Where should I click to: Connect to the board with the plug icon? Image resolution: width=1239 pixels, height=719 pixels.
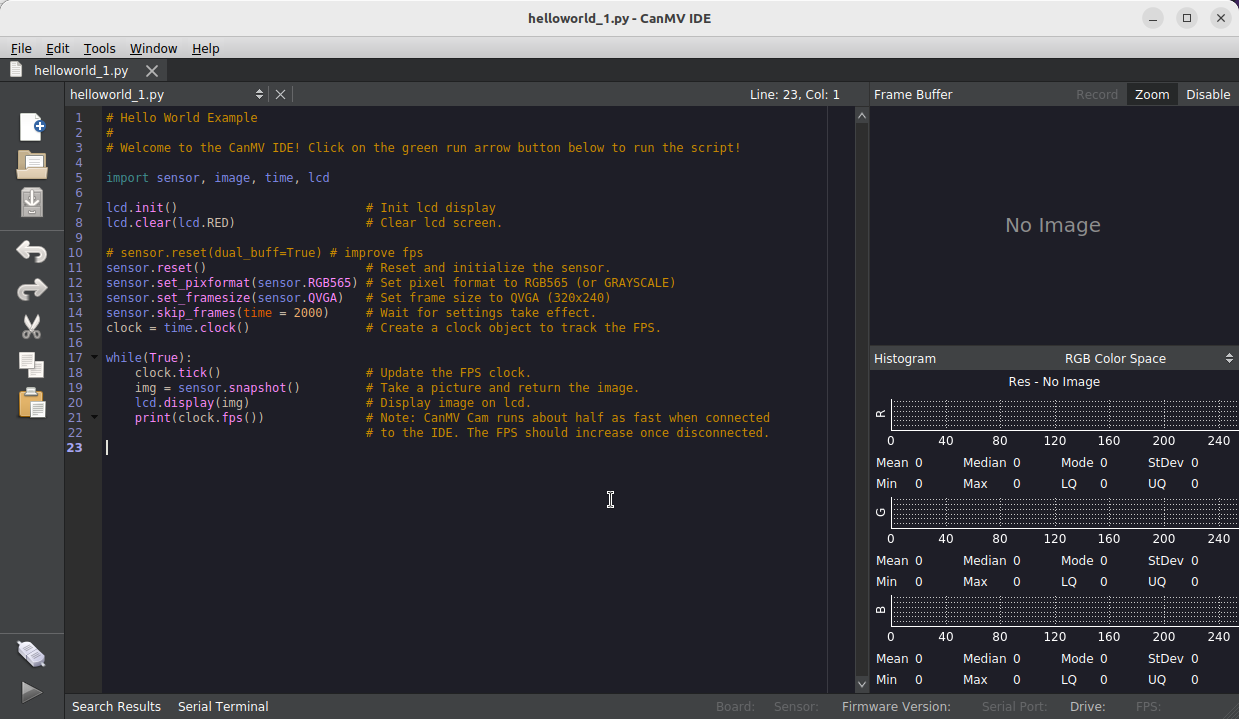(32, 654)
